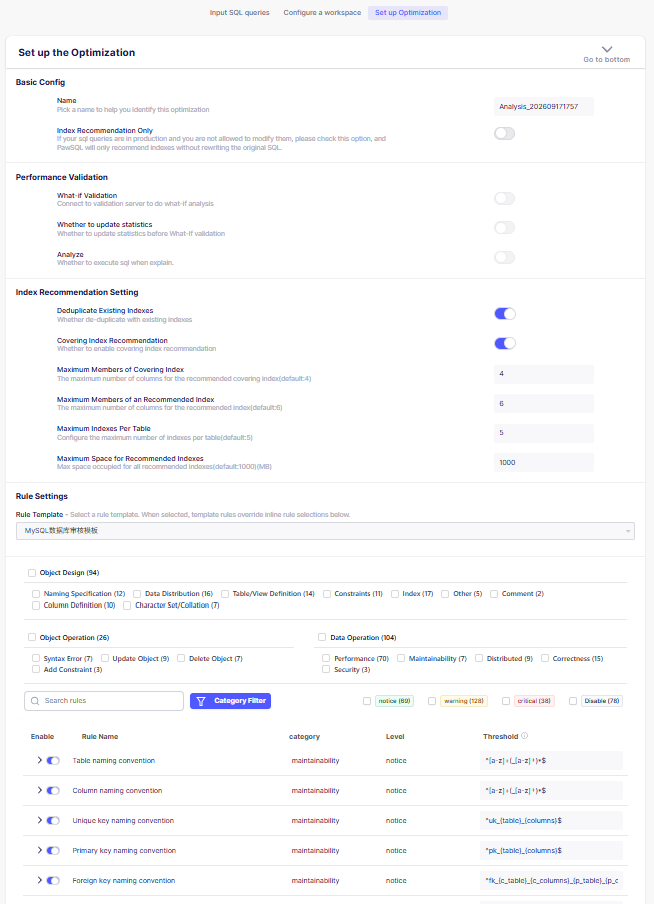This screenshot has height=904, width=654.
Task: Disable Foreign key naming convention toggle
Action: (x=53, y=880)
